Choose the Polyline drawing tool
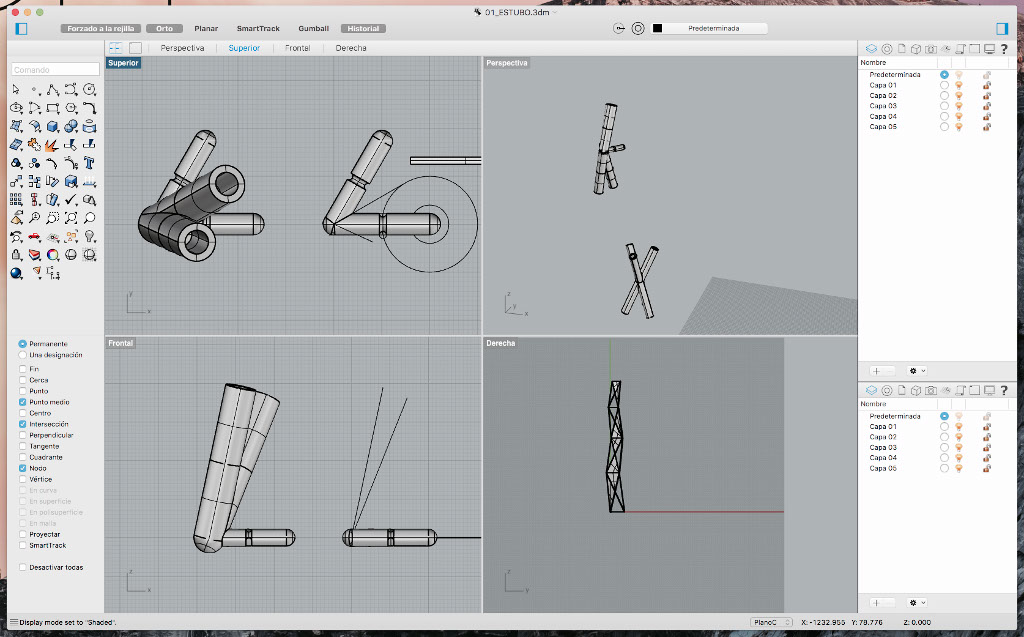 click(x=53, y=90)
